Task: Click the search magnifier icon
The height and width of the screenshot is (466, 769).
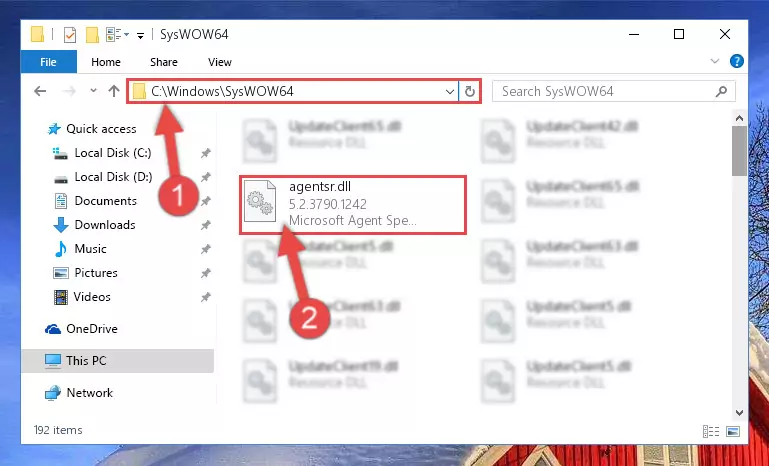Action: tap(721, 91)
